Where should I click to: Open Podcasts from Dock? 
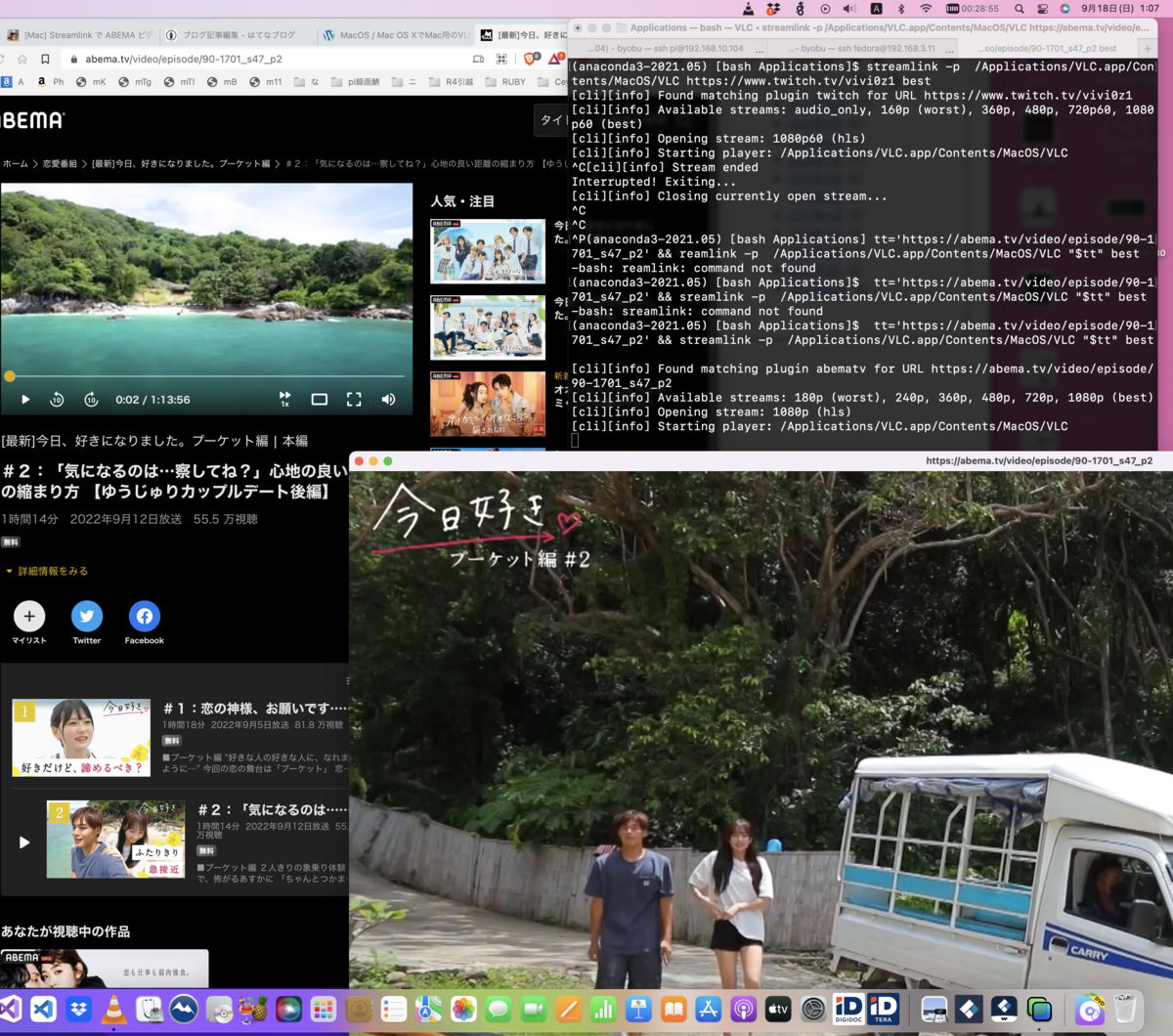pos(743,1009)
